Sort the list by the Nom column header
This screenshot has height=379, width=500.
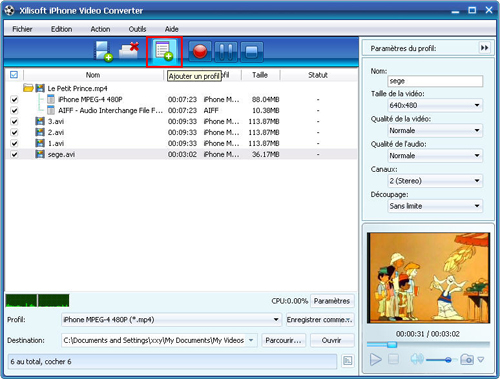coord(93,75)
